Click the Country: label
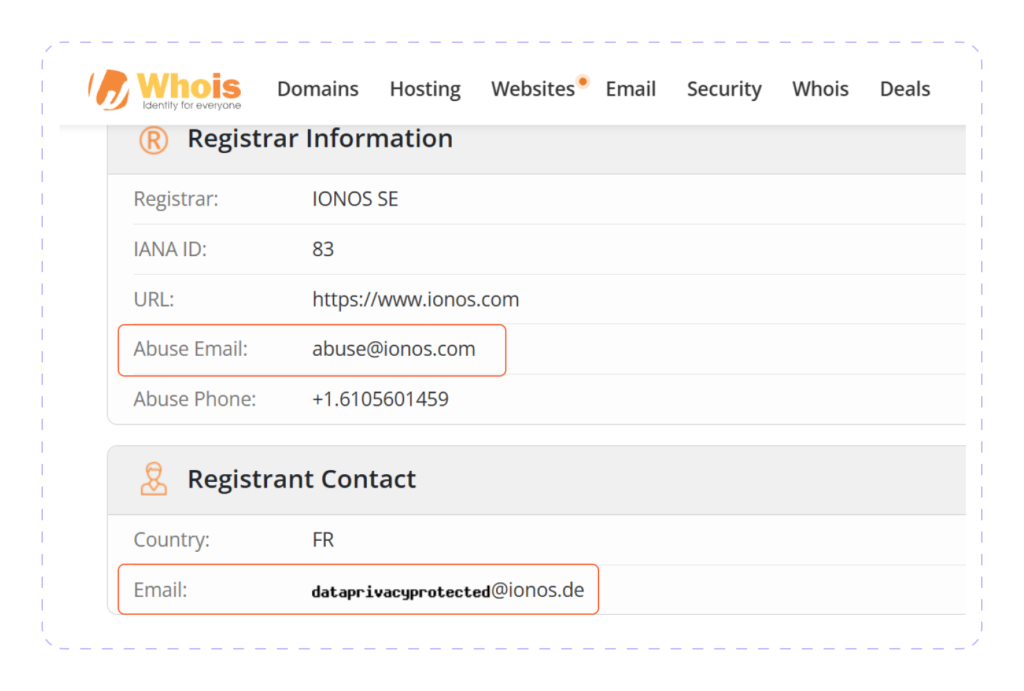 click(x=172, y=540)
